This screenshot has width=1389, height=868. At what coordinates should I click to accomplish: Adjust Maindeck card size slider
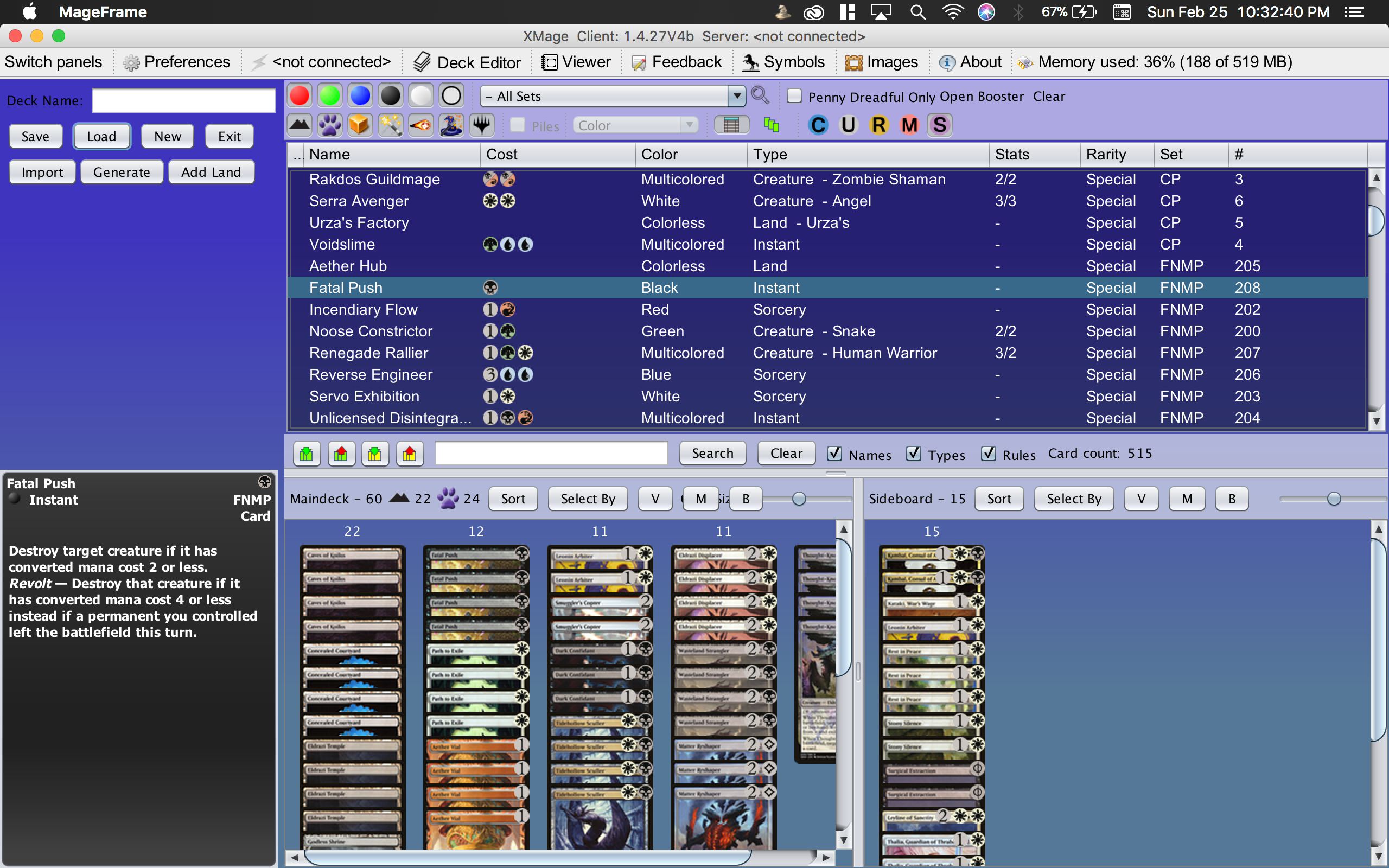point(799,499)
